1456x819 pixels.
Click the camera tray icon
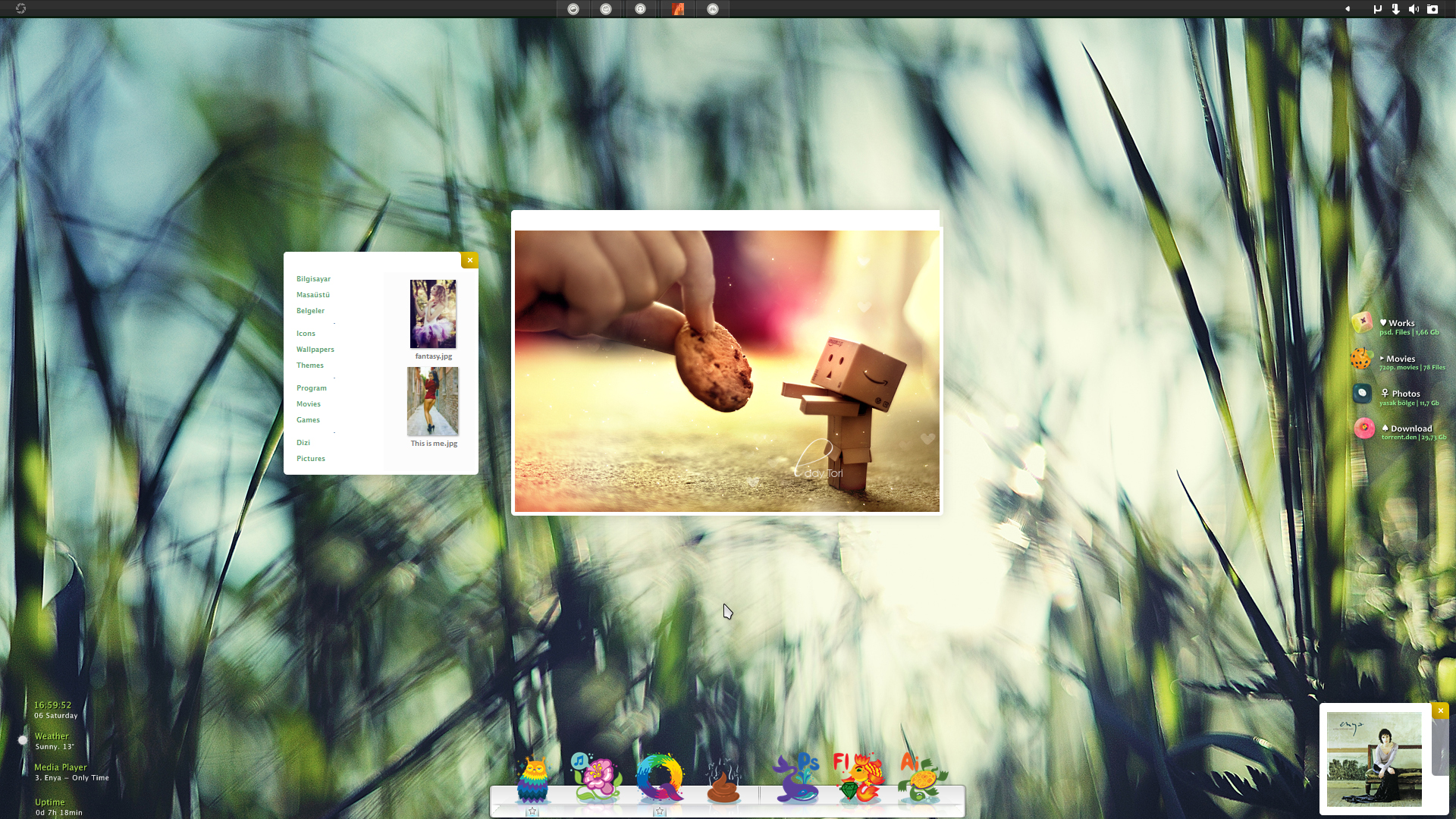tap(1432, 9)
